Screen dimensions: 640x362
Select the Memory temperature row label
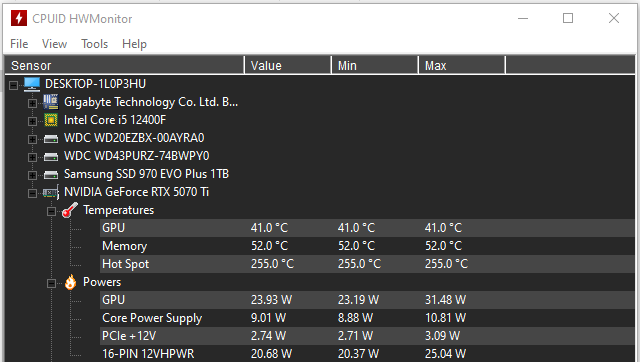(124, 246)
